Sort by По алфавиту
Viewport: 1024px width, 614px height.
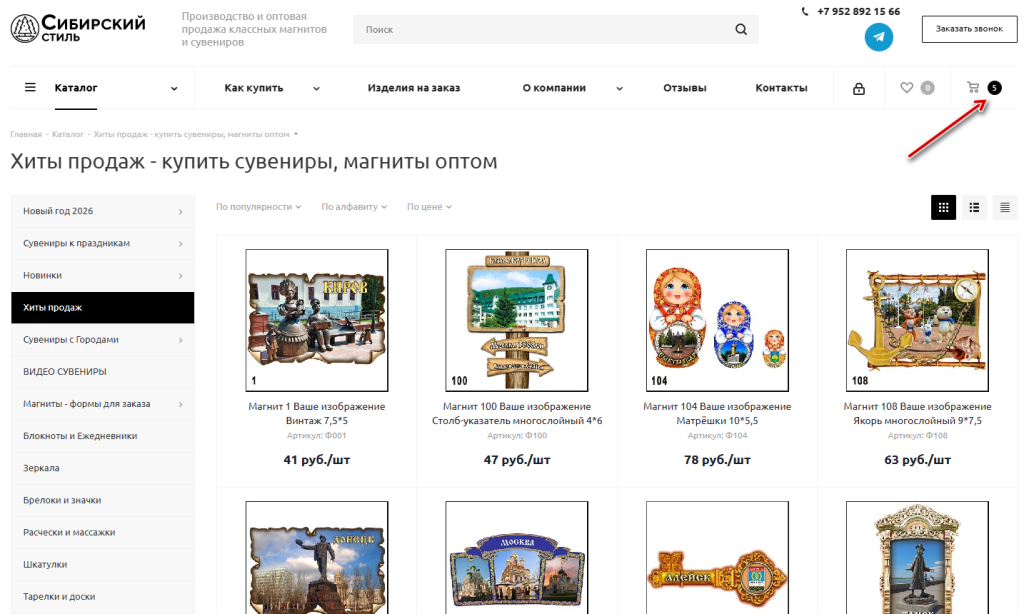[354, 207]
